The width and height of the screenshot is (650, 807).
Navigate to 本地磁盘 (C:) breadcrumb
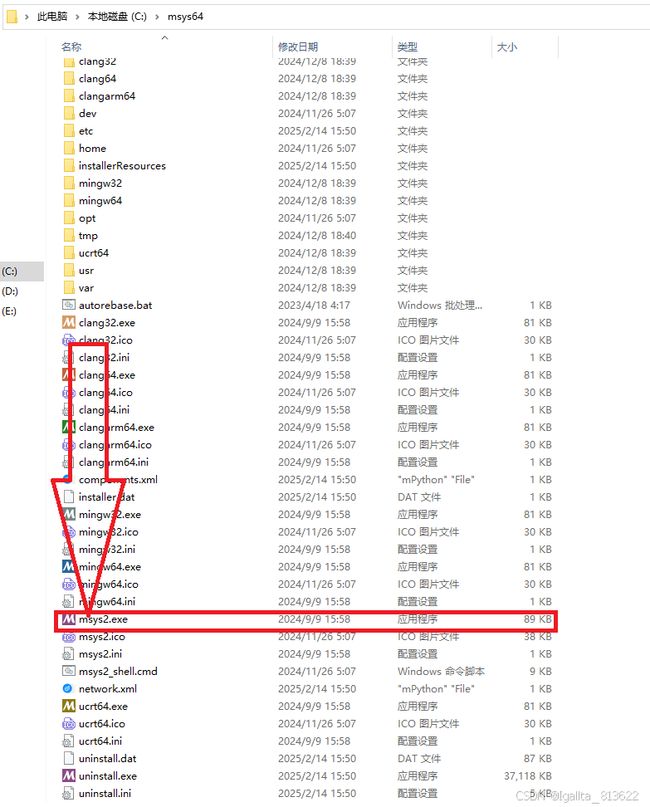[117, 16]
